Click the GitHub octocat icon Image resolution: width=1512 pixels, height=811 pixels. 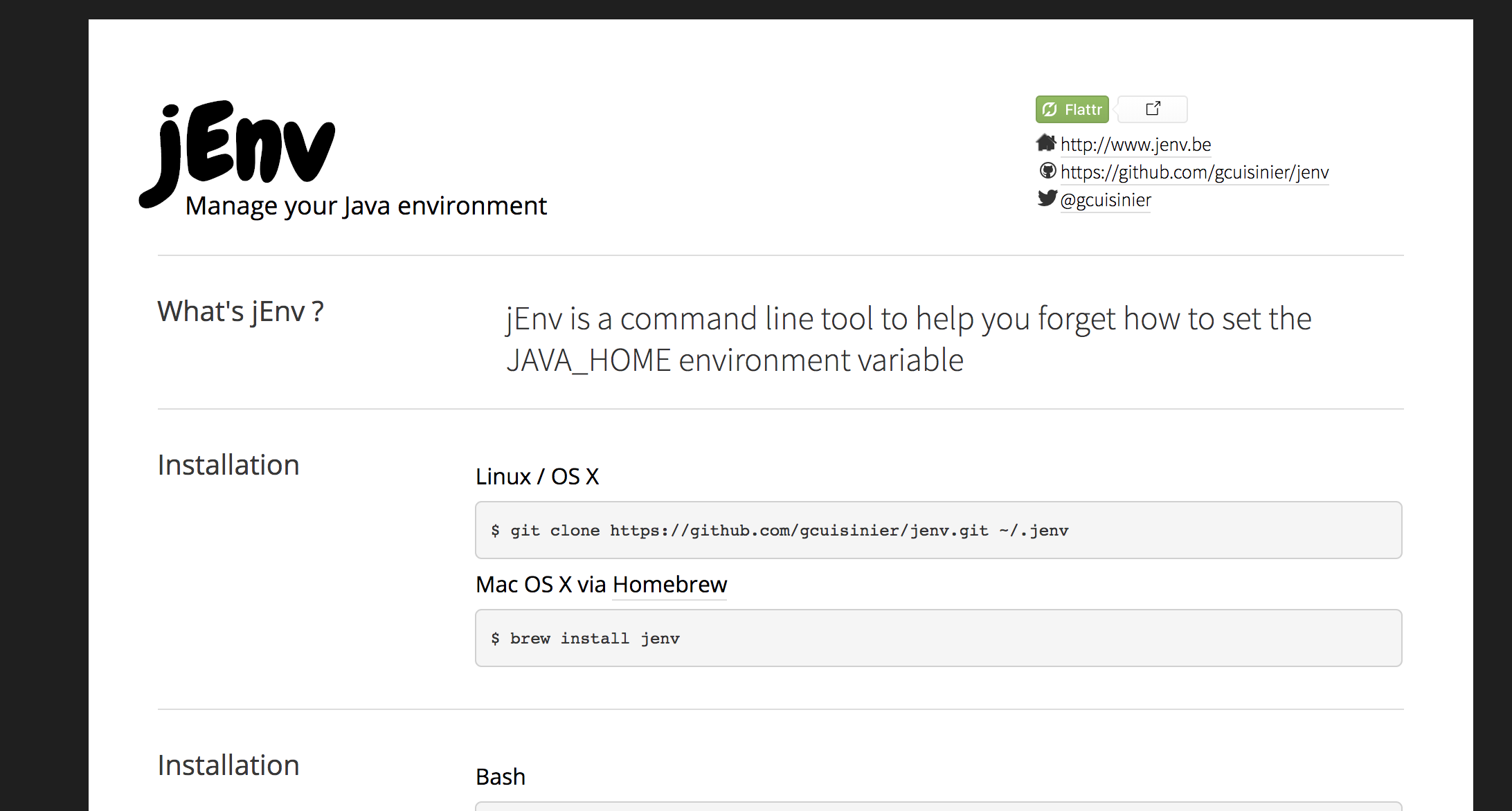pyautogui.click(x=1048, y=170)
